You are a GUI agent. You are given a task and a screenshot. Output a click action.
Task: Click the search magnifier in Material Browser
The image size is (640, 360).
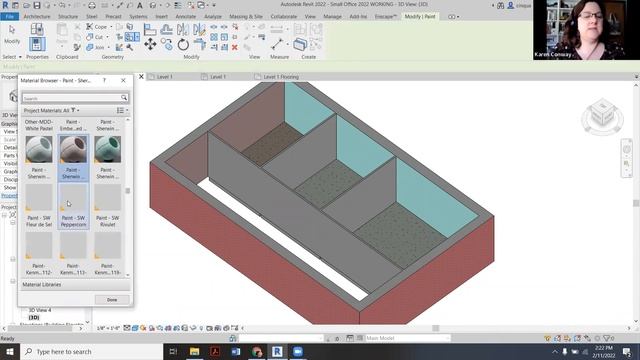click(124, 98)
